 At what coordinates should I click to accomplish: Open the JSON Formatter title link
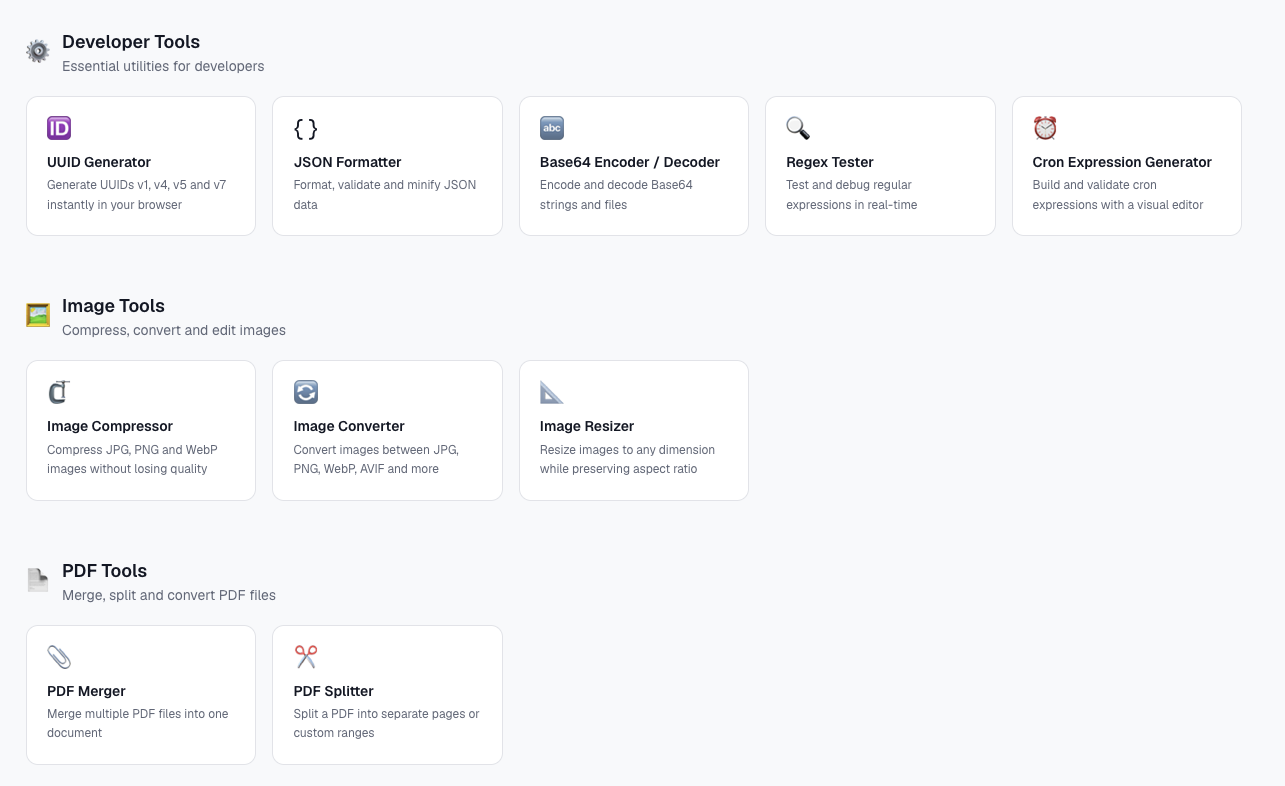coord(347,162)
